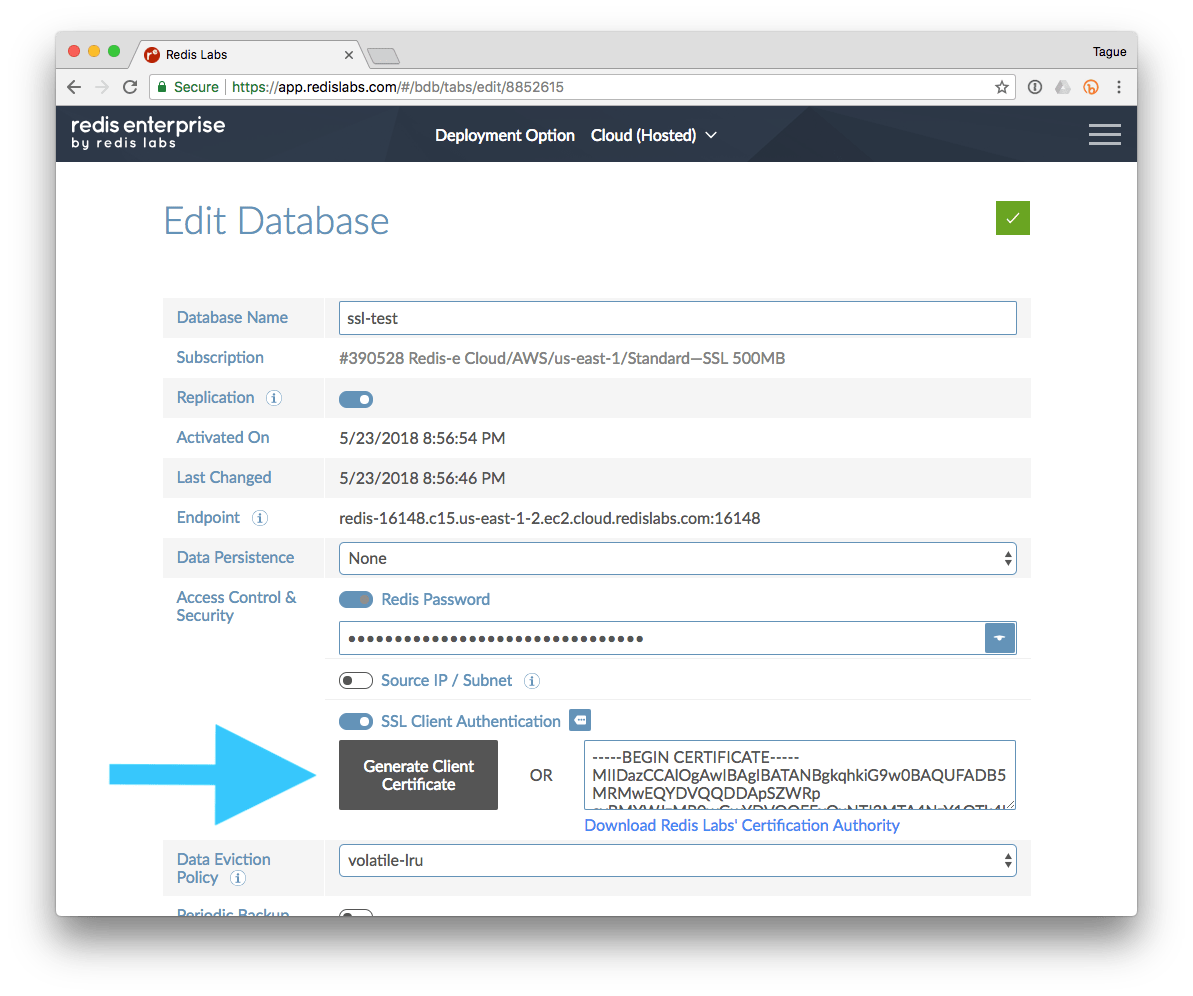Enable Source IP / Subnet filtering
This screenshot has width=1193, height=996.
(356, 680)
